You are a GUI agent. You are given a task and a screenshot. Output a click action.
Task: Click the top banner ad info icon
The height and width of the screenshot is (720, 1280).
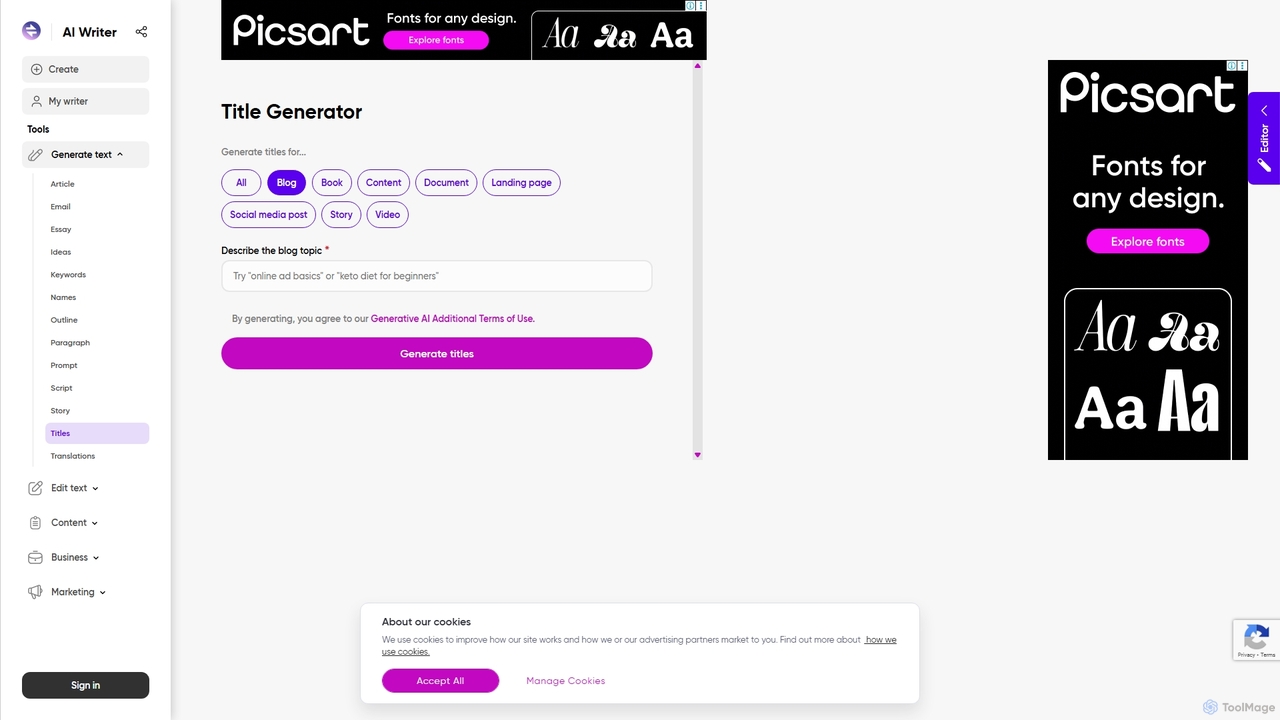pos(690,6)
